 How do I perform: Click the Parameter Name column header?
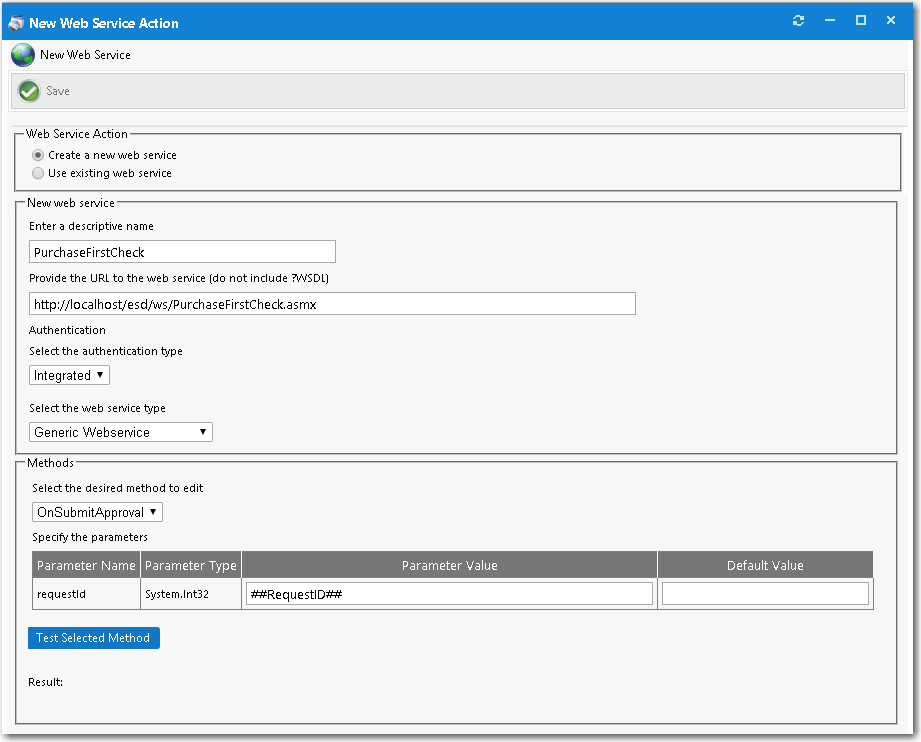(x=86, y=565)
